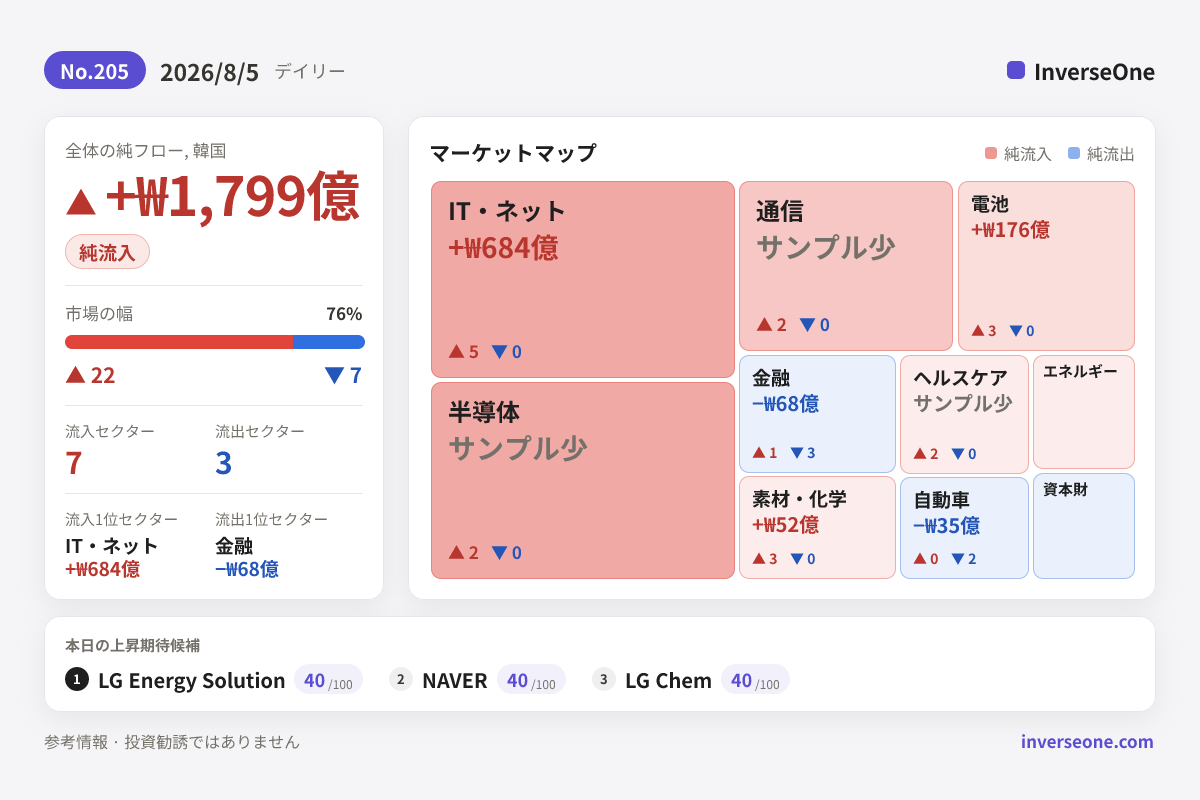
Task: Open the LG Energy Solution candidate
Action: [x=192, y=680]
